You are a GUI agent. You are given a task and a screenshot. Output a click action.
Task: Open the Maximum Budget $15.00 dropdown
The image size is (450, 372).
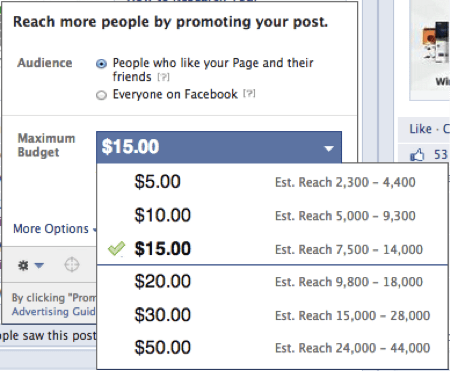pyautogui.click(x=219, y=147)
